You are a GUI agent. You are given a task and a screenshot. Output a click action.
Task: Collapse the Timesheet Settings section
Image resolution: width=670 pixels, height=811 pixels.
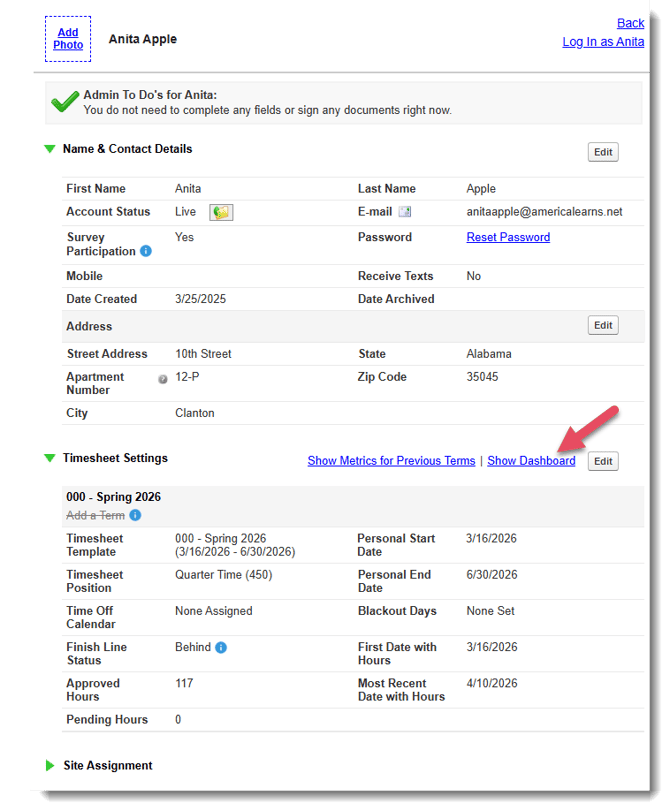[49, 458]
